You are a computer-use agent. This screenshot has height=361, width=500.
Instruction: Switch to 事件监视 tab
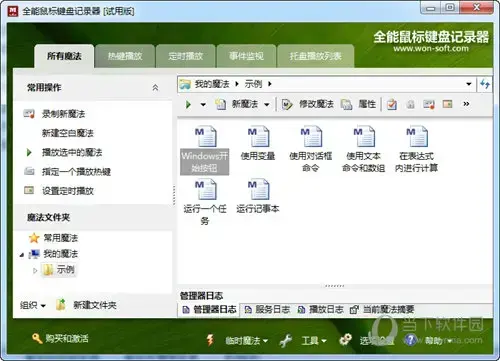246,56
